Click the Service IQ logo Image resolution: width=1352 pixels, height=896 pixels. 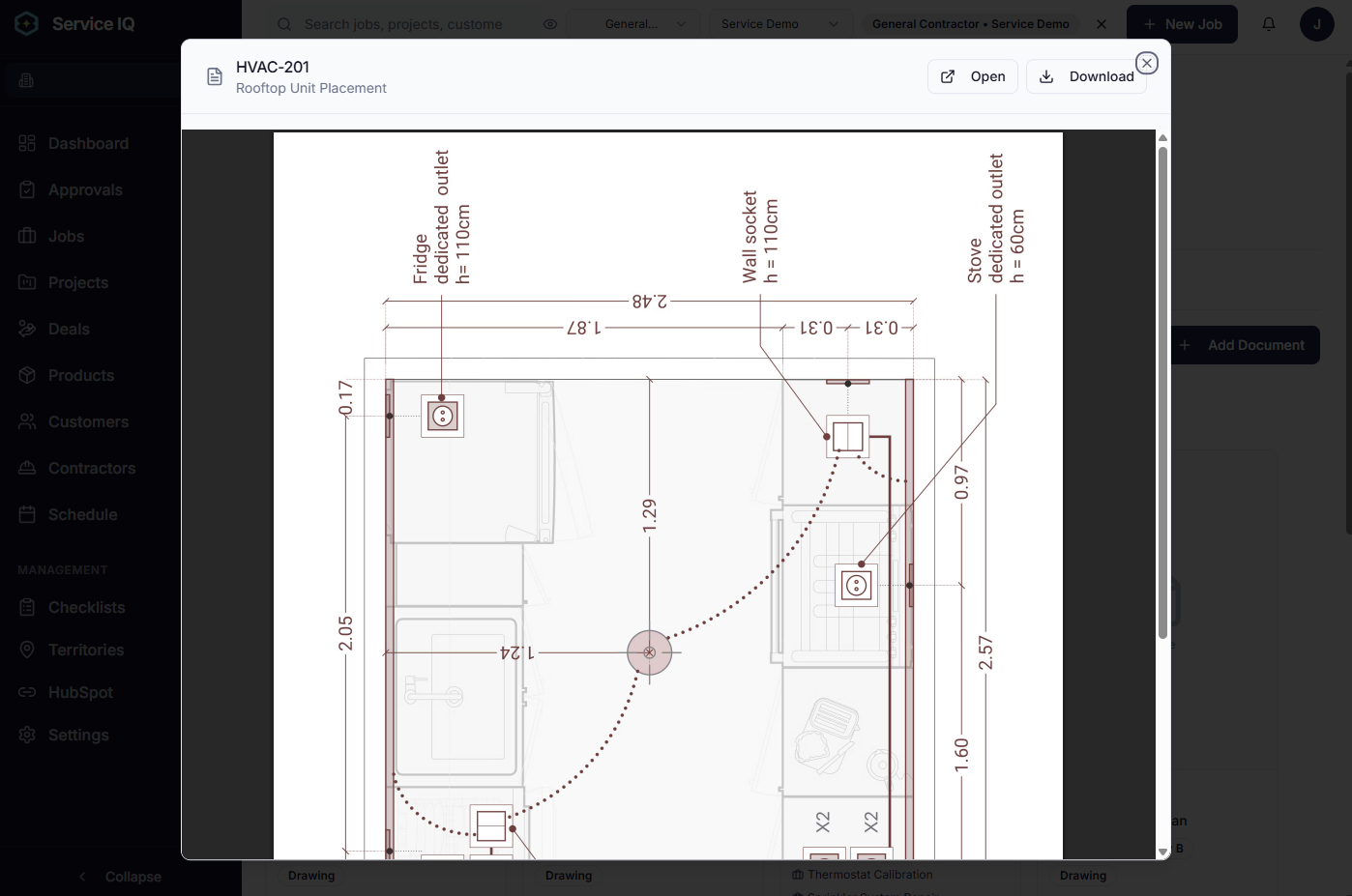pyautogui.click(x=27, y=23)
